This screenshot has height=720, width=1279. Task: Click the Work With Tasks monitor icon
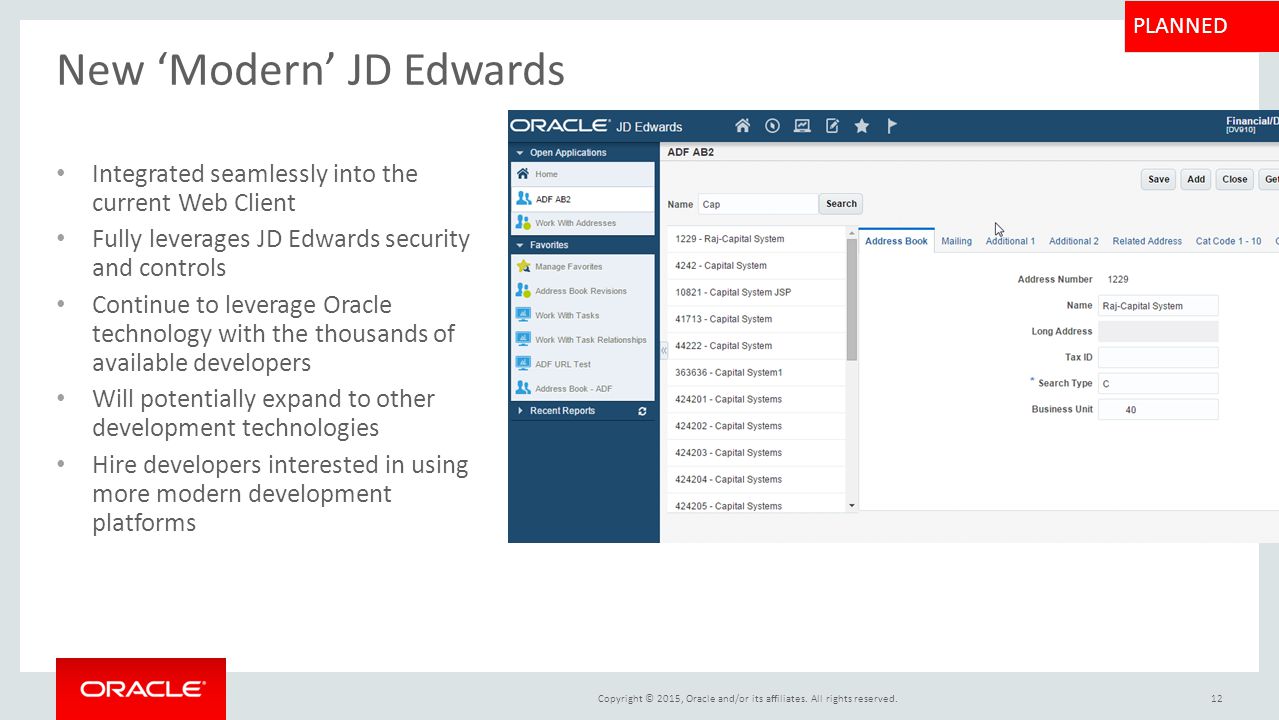523,315
